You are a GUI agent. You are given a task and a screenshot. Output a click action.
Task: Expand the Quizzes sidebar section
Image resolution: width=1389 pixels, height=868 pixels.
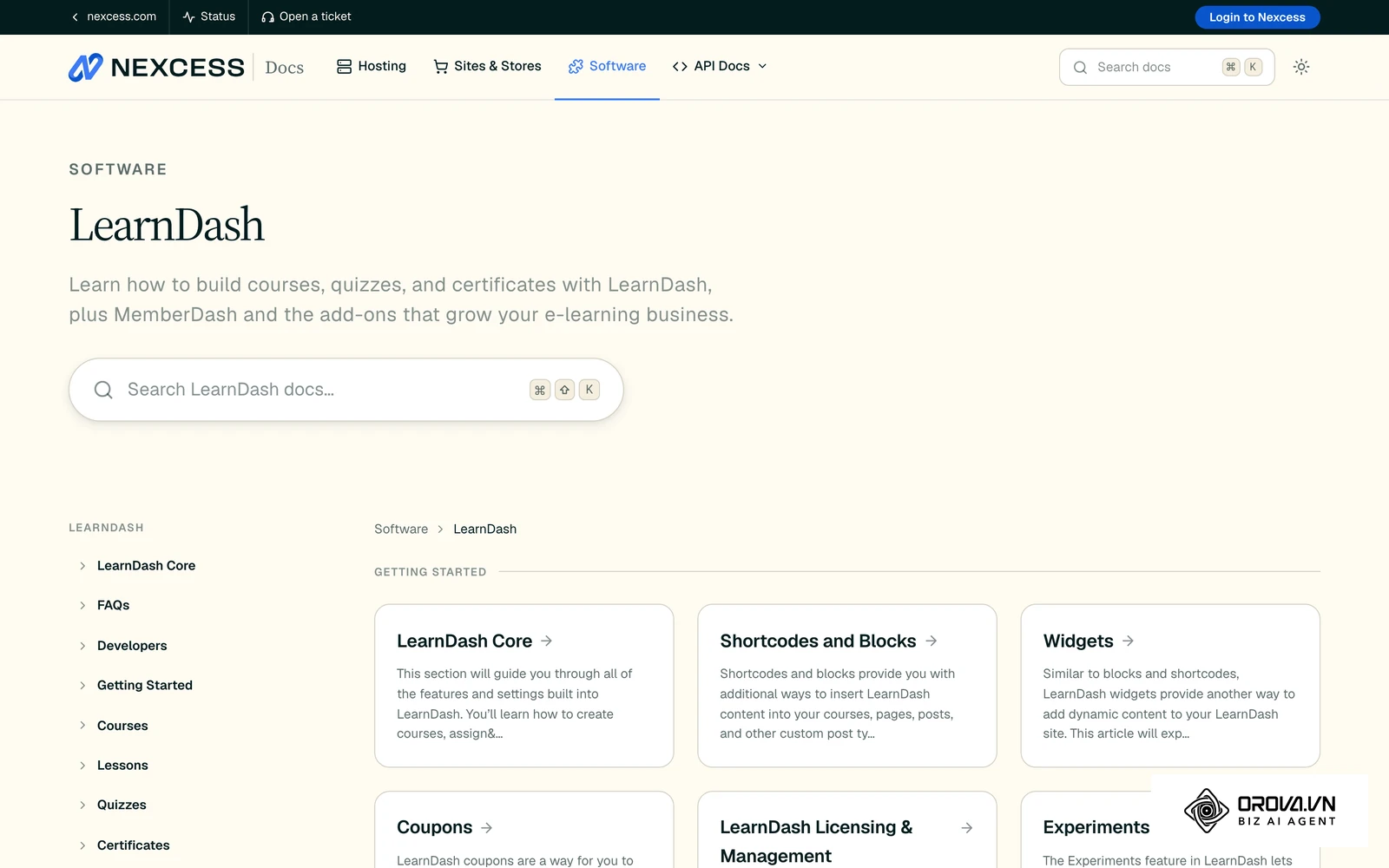[82, 806]
